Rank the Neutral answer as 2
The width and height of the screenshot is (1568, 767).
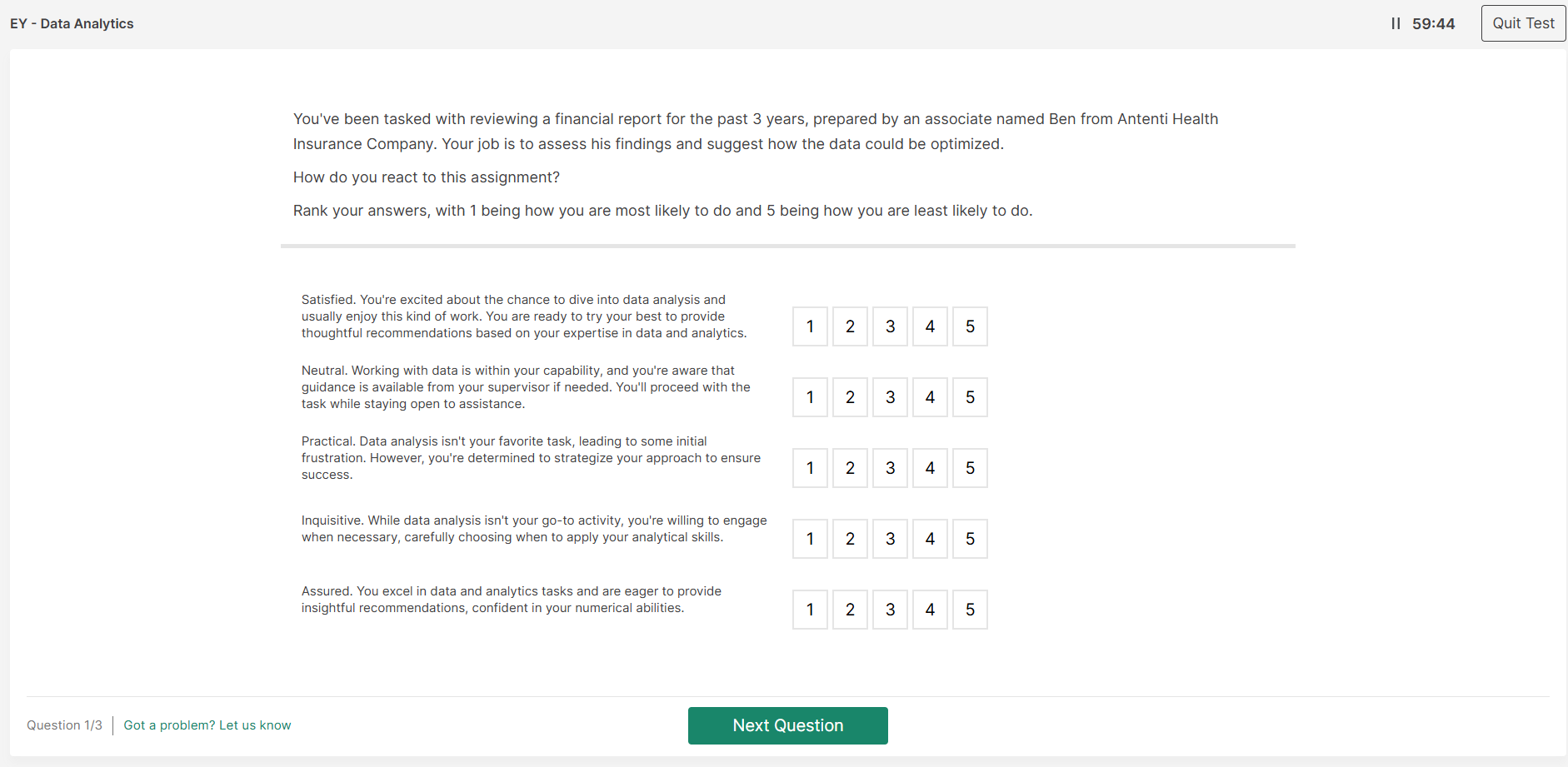[850, 397]
